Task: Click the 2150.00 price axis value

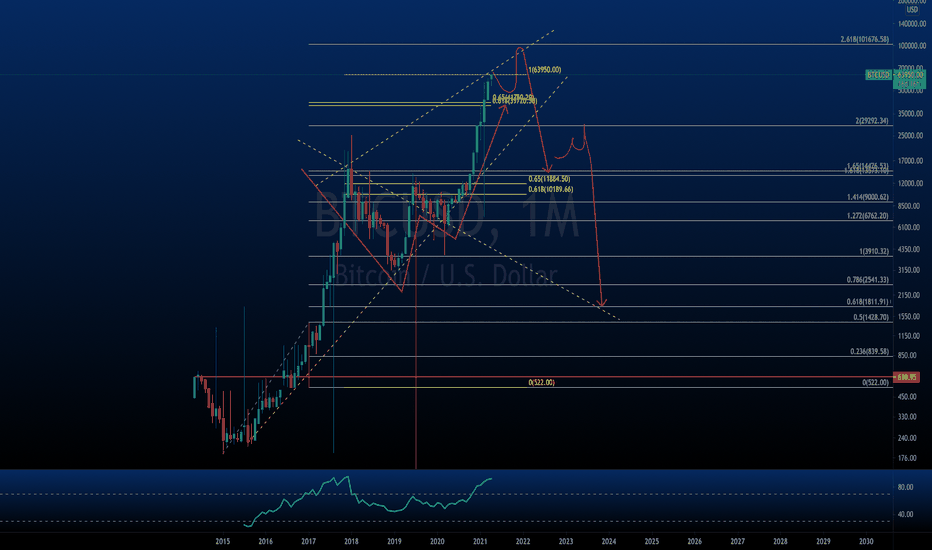Action: click(911, 295)
